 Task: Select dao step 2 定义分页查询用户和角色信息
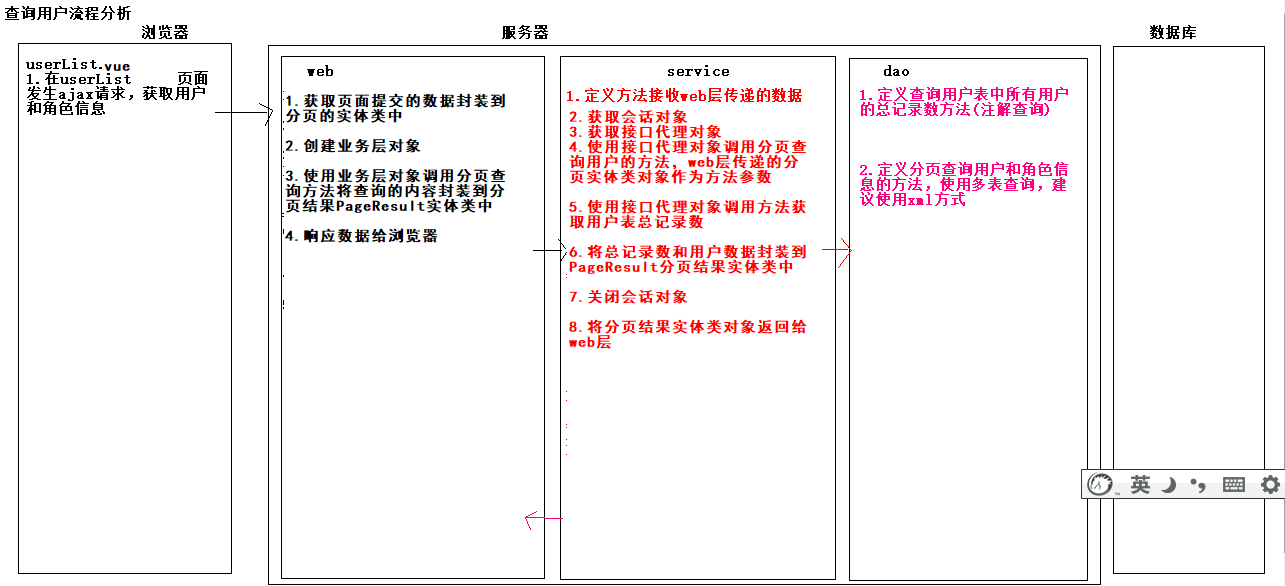964,184
